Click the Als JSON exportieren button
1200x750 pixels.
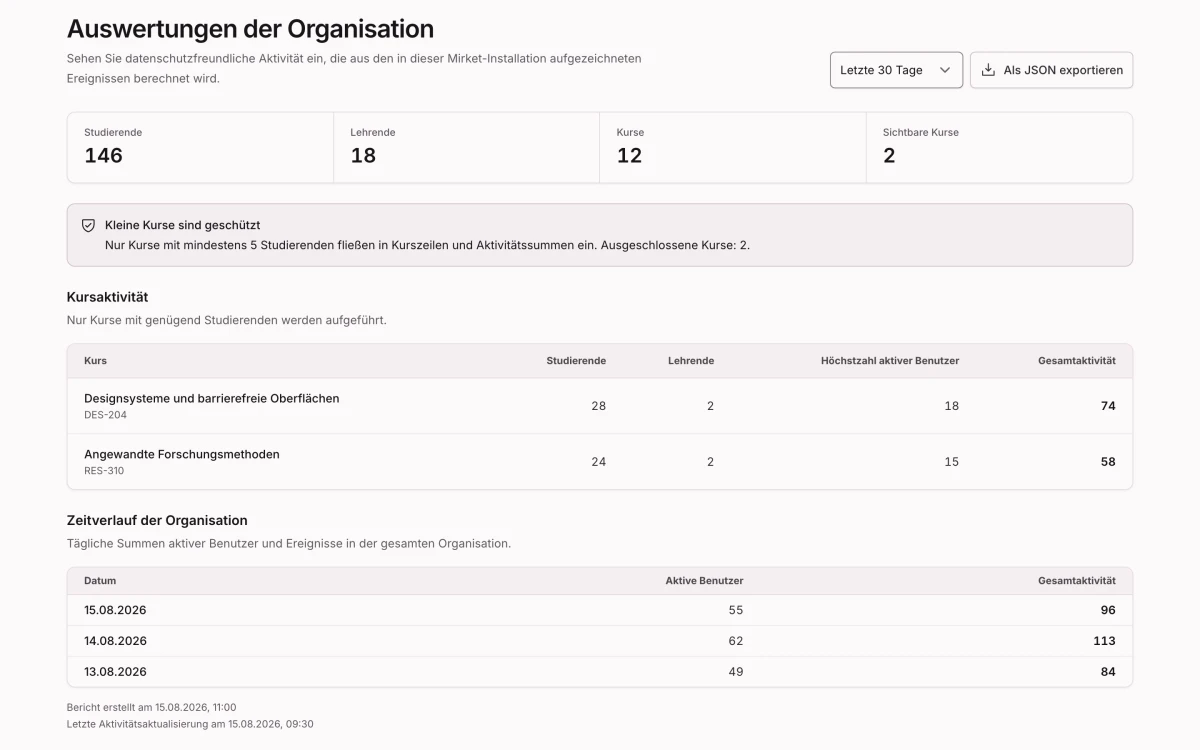point(1051,70)
